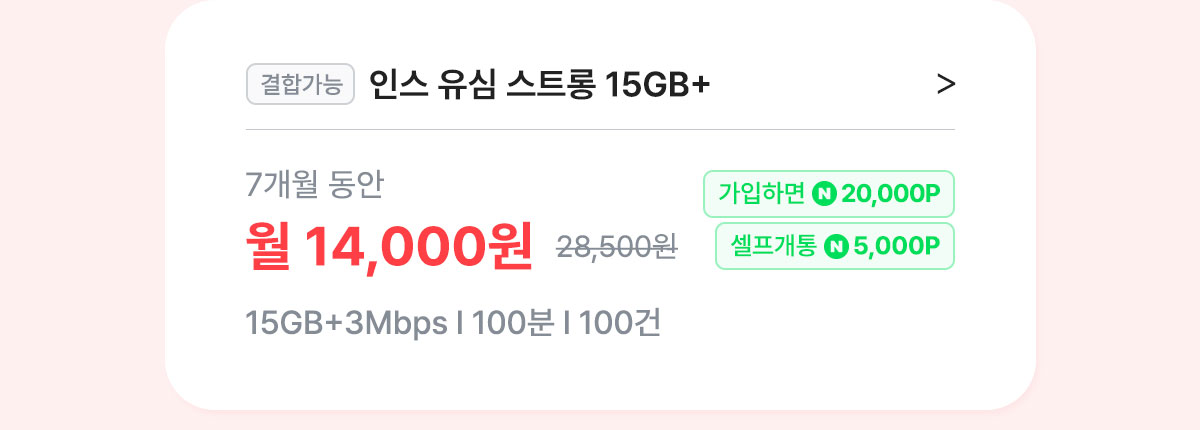Select the 셀프개통 5,000P reward badge

point(835,246)
